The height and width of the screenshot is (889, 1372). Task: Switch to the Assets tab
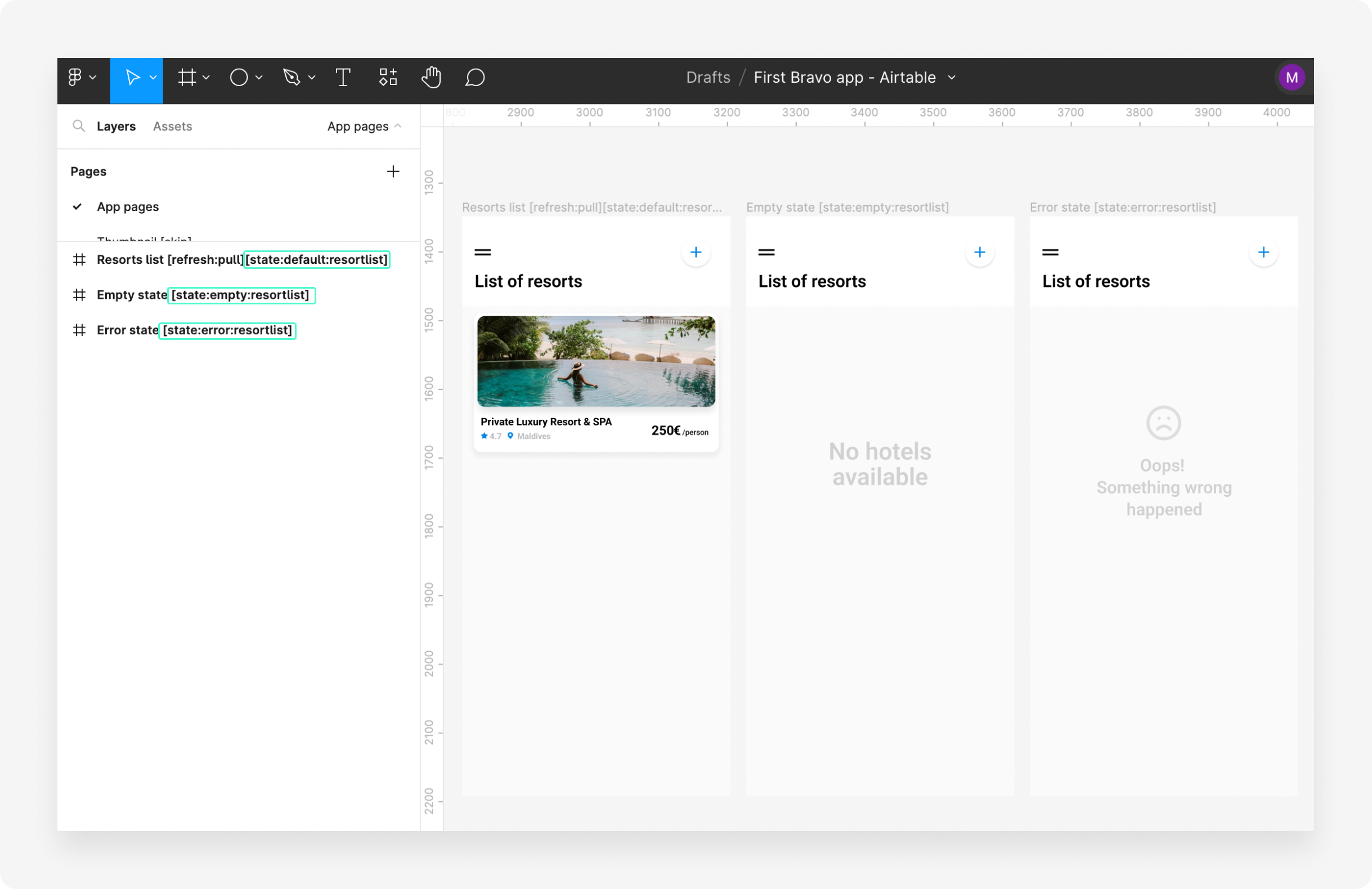click(172, 126)
